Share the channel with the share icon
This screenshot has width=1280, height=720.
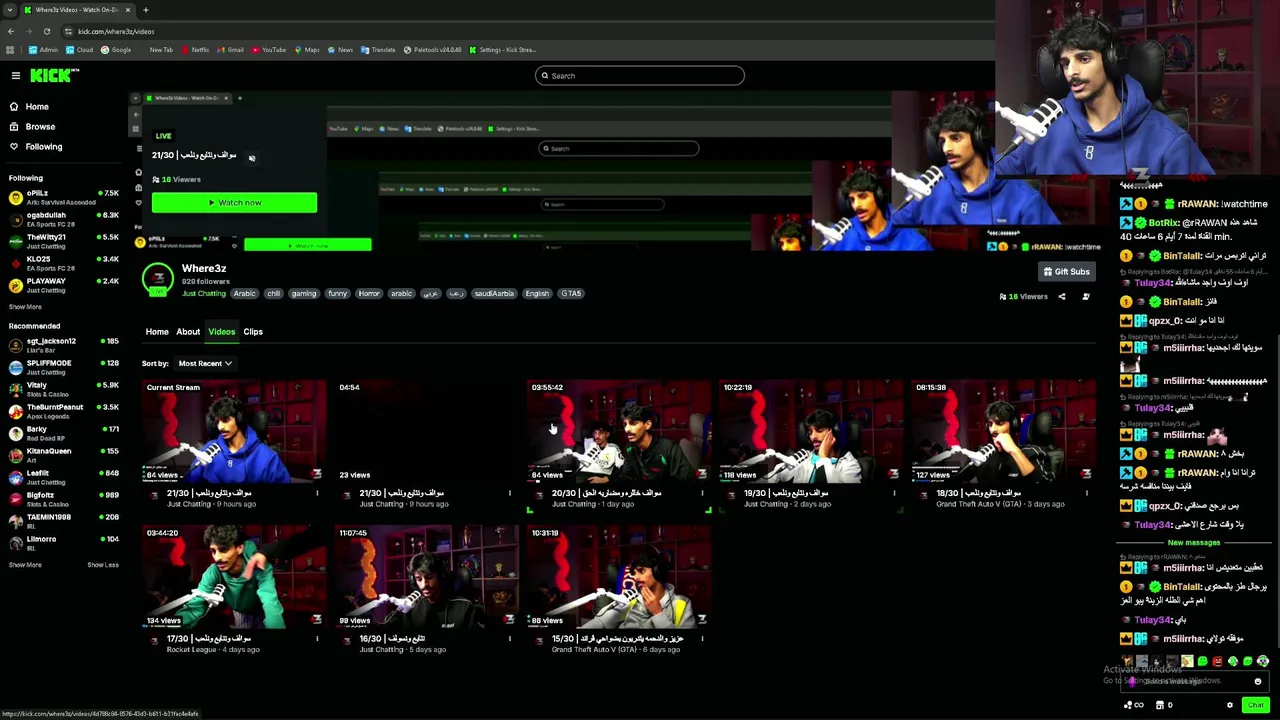click(x=1062, y=297)
